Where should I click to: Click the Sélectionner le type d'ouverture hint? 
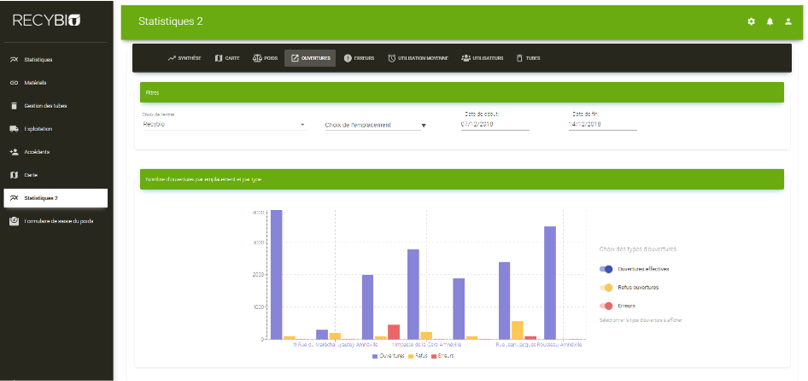pyautogui.click(x=641, y=320)
